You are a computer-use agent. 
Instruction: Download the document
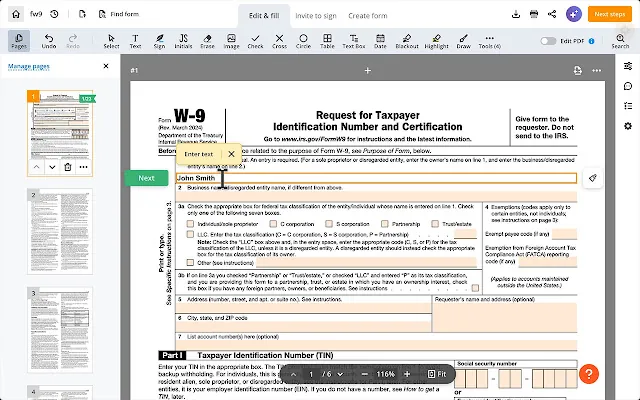516,14
